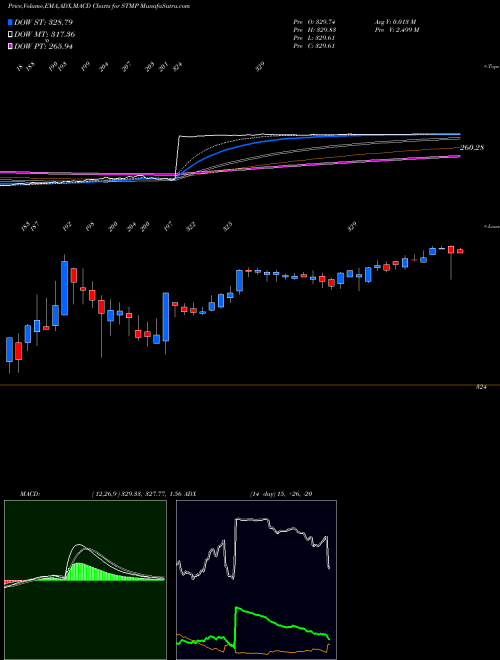This screenshot has height=660, width=500.
Task: Click the 329 label above the candles
Action: [352, 227]
